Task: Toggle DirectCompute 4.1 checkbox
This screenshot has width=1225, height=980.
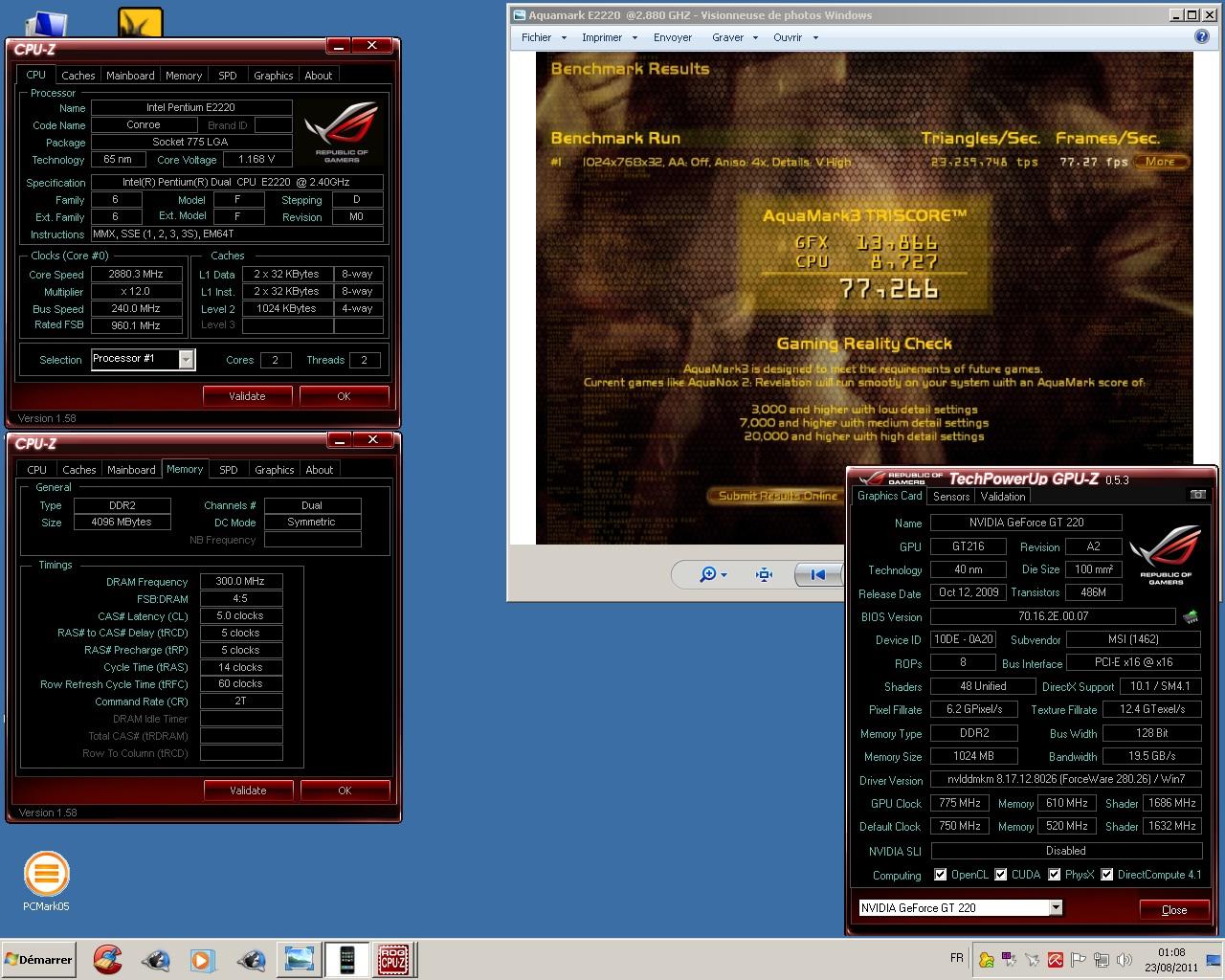Action: [x=1107, y=875]
